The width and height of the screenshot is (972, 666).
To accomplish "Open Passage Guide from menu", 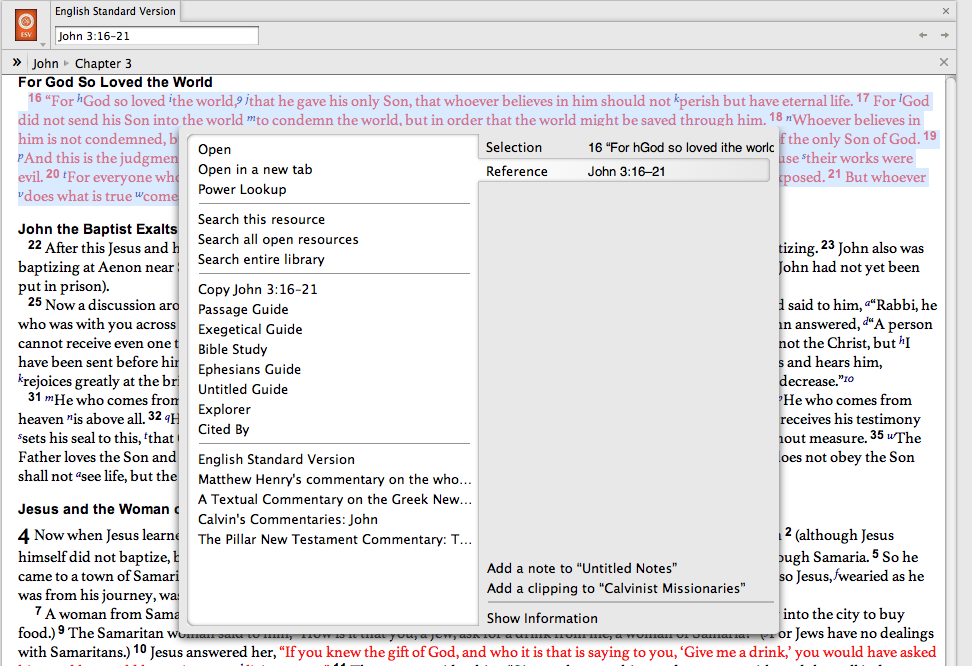I will pyautogui.click(x=243, y=309).
